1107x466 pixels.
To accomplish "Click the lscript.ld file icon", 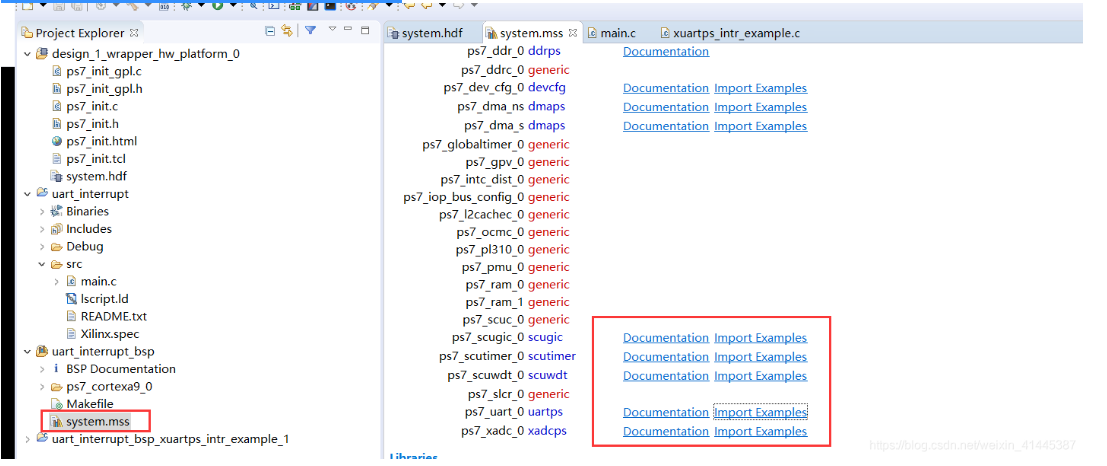I will click(71, 299).
